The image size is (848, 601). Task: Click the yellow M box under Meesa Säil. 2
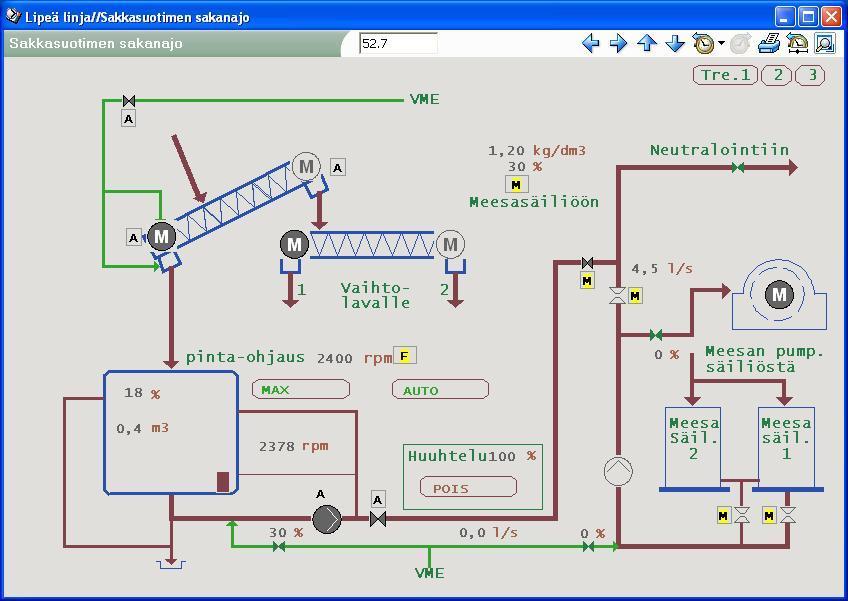click(x=723, y=516)
